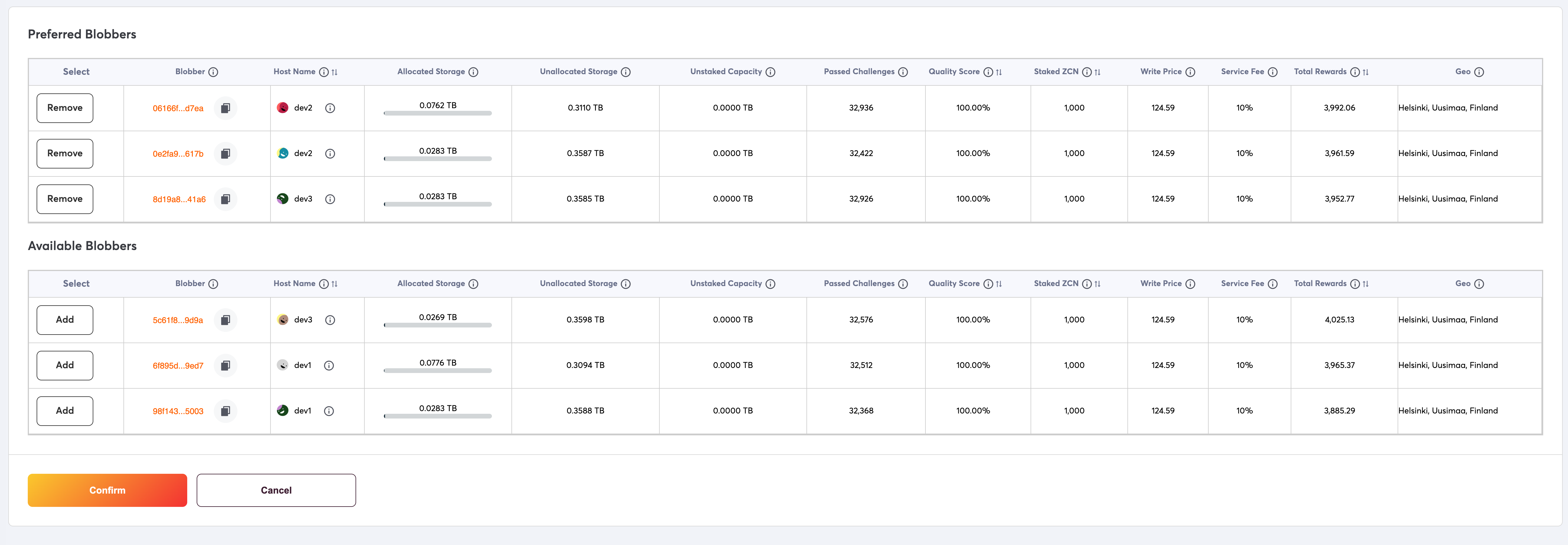This screenshot has width=1568, height=545.
Task: Sort Available Blobbers by Quality Score
Action: click(x=999, y=284)
